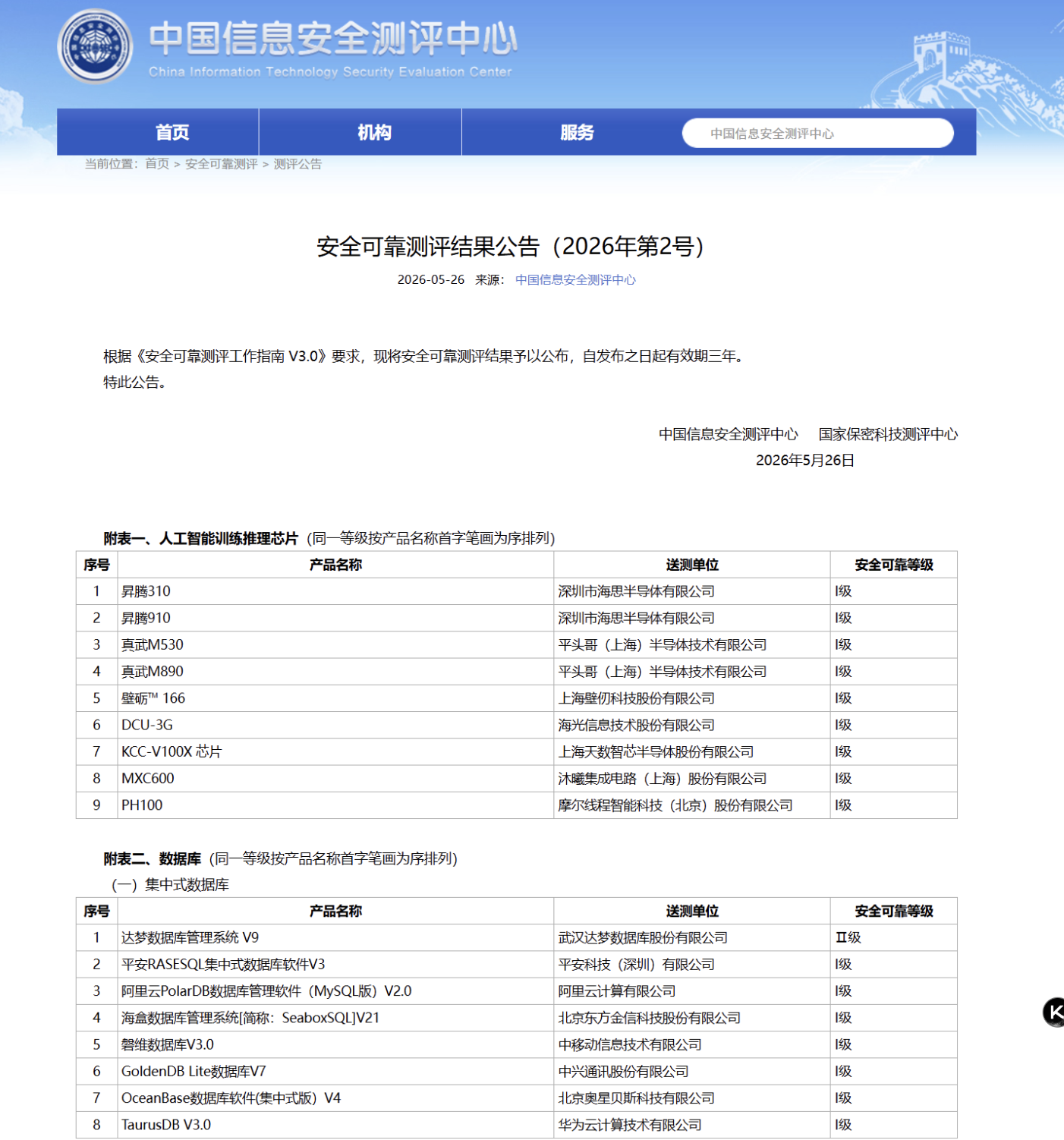Image resolution: width=1064 pixels, height=1140 pixels.
Task: Follow the 来源 中国信息安全测评中心 blue link
Action: [575, 280]
